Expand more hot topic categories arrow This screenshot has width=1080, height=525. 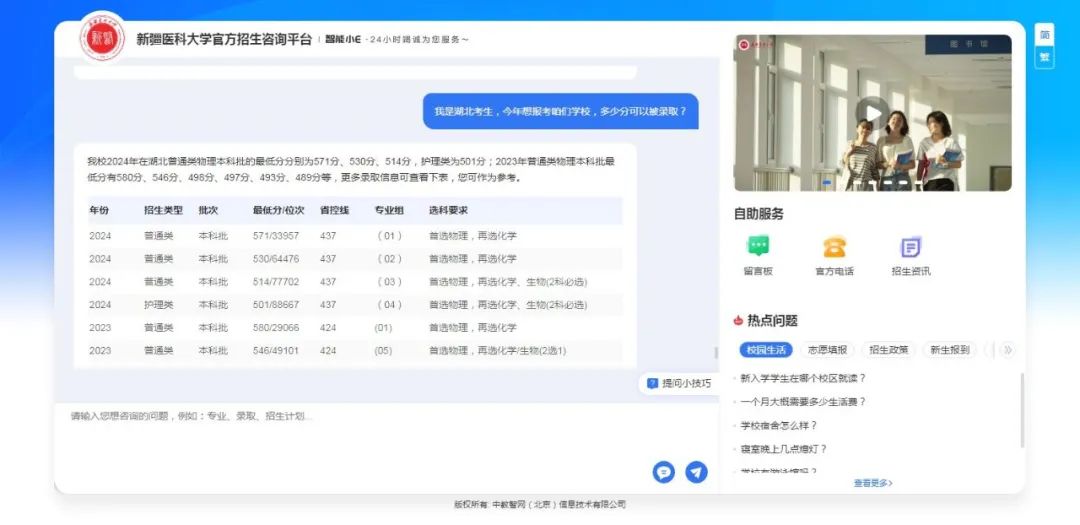coord(1007,350)
